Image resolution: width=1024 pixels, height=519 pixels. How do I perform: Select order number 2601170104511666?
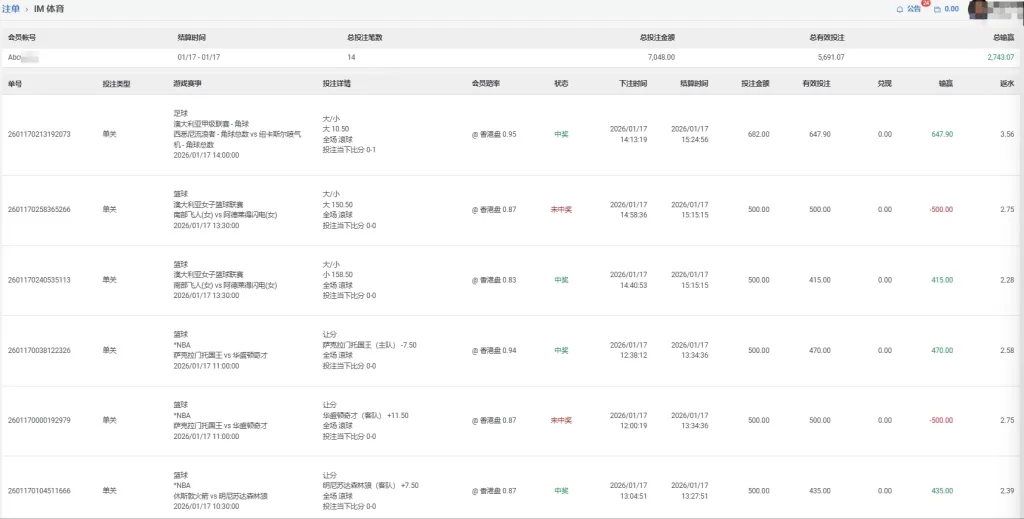coord(39,491)
